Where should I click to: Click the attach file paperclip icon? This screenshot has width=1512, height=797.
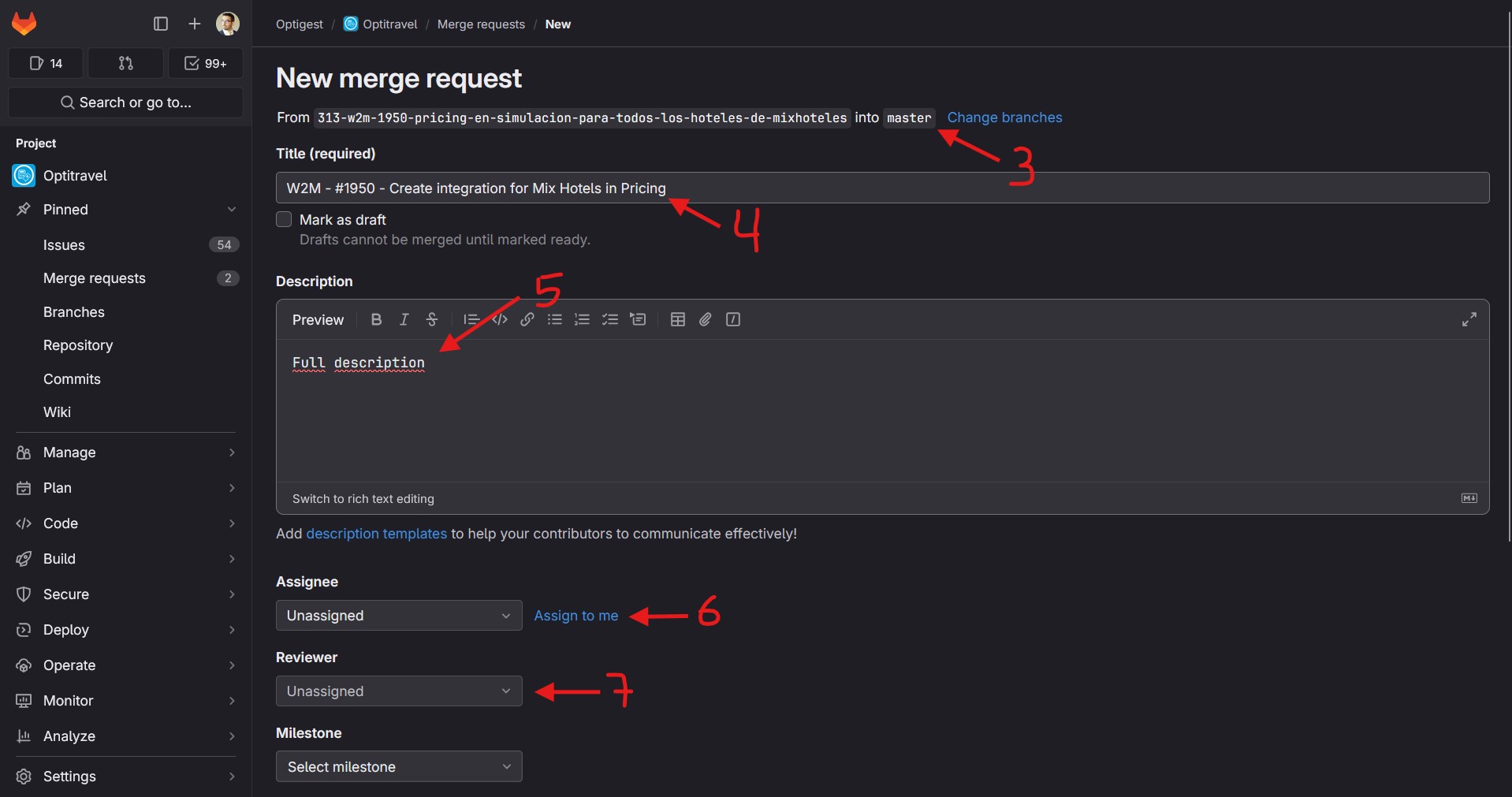(705, 319)
